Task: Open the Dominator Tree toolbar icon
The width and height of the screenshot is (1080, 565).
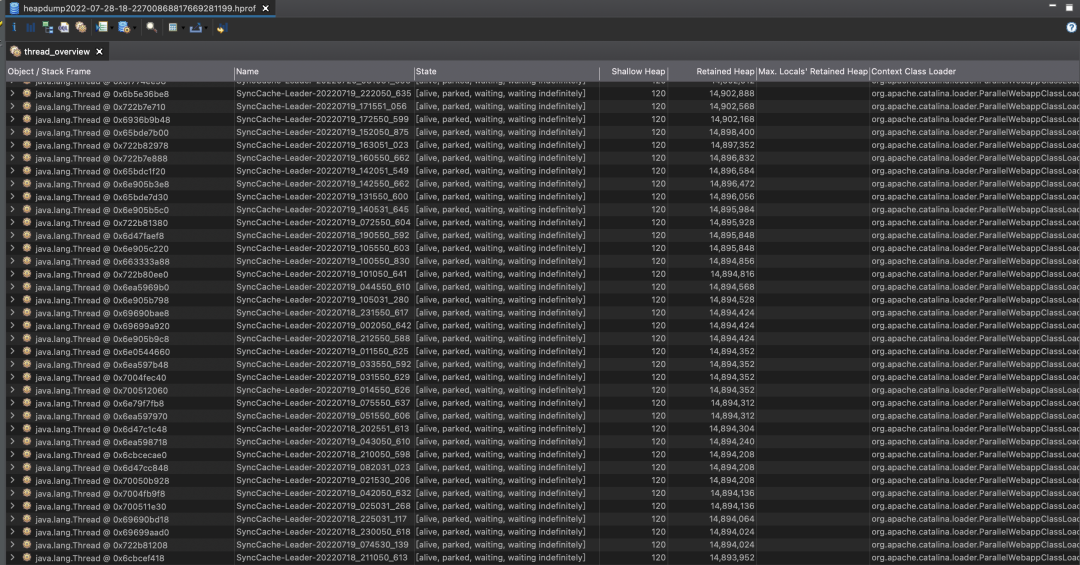Action: (x=47, y=28)
